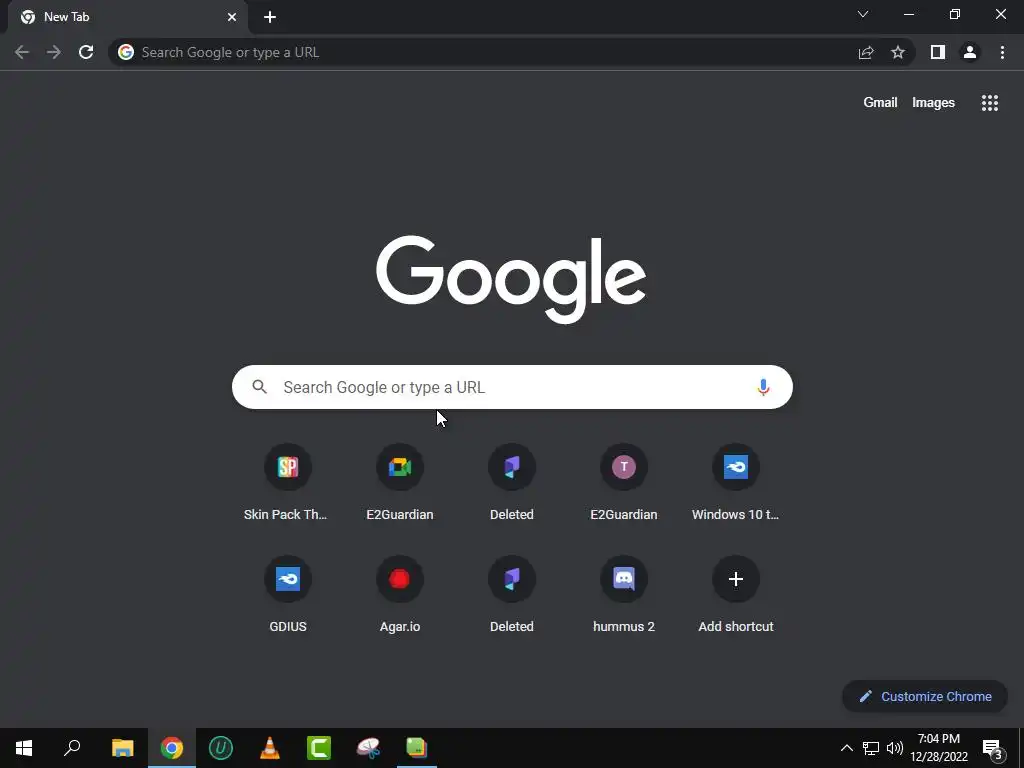Show hidden system tray icons
Viewport: 1024px width, 768px height.
click(846, 748)
